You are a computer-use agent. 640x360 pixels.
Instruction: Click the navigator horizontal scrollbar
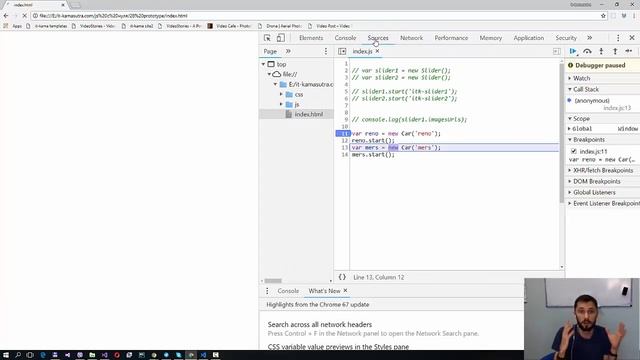tap(273, 281)
